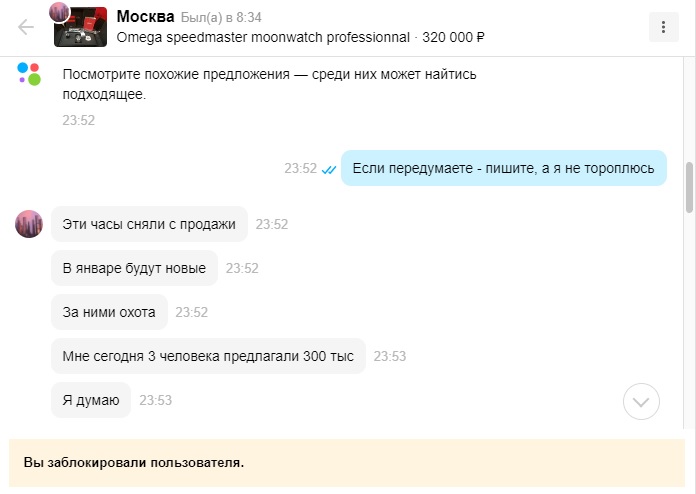Click the 'За ними охота' message bubble
Image resolution: width=696 pixels, height=494 pixels.
109,312
